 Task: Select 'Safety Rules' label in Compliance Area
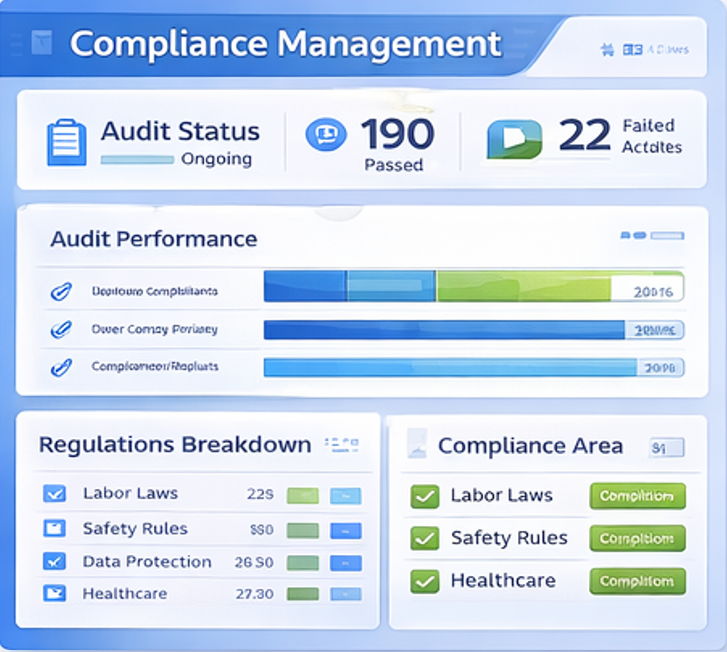[x=509, y=538]
